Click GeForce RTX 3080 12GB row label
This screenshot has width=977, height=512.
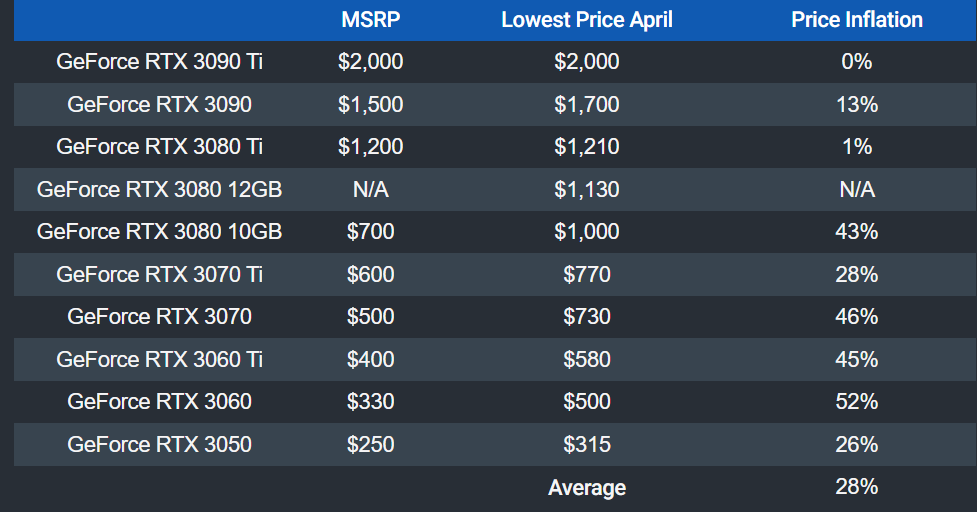160,189
